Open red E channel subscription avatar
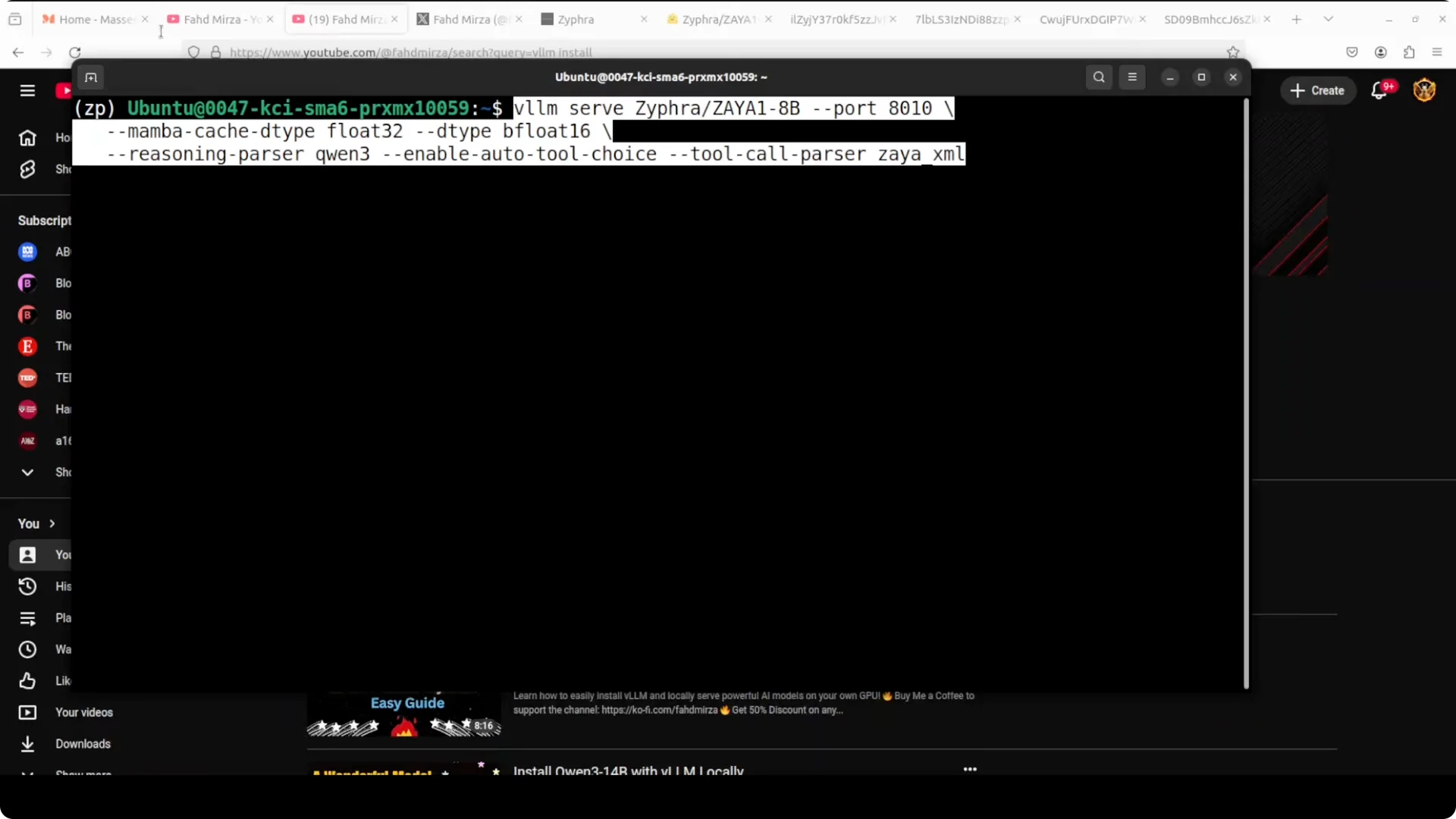Image resolution: width=1456 pixels, height=819 pixels. [27, 347]
